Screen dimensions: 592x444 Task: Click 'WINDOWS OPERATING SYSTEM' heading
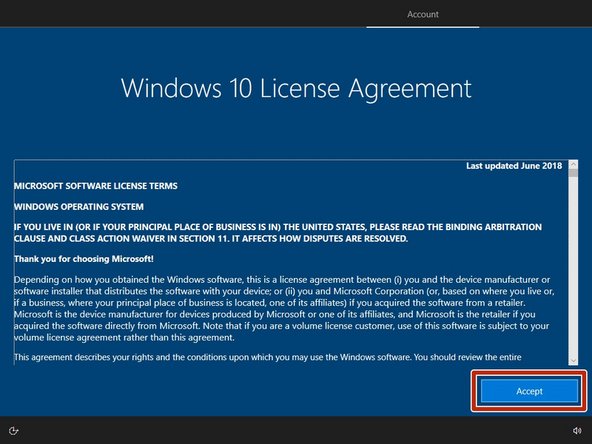tap(79, 207)
